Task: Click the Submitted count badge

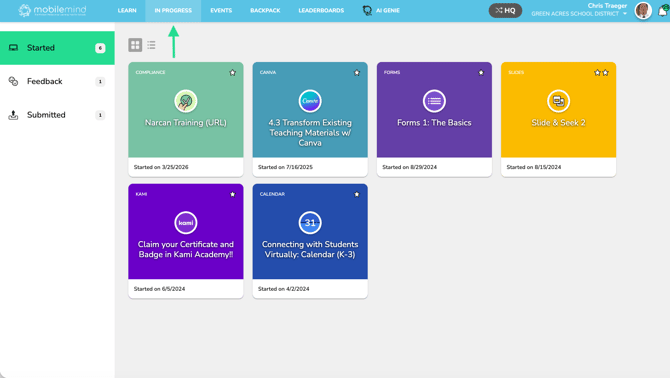Action: (x=100, y=115)
